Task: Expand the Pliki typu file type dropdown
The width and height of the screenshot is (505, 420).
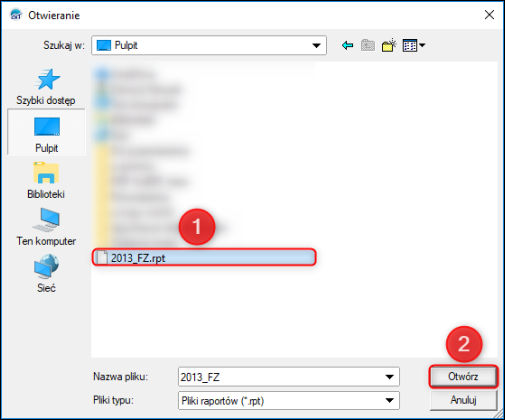Action: [x=389, y=400]
